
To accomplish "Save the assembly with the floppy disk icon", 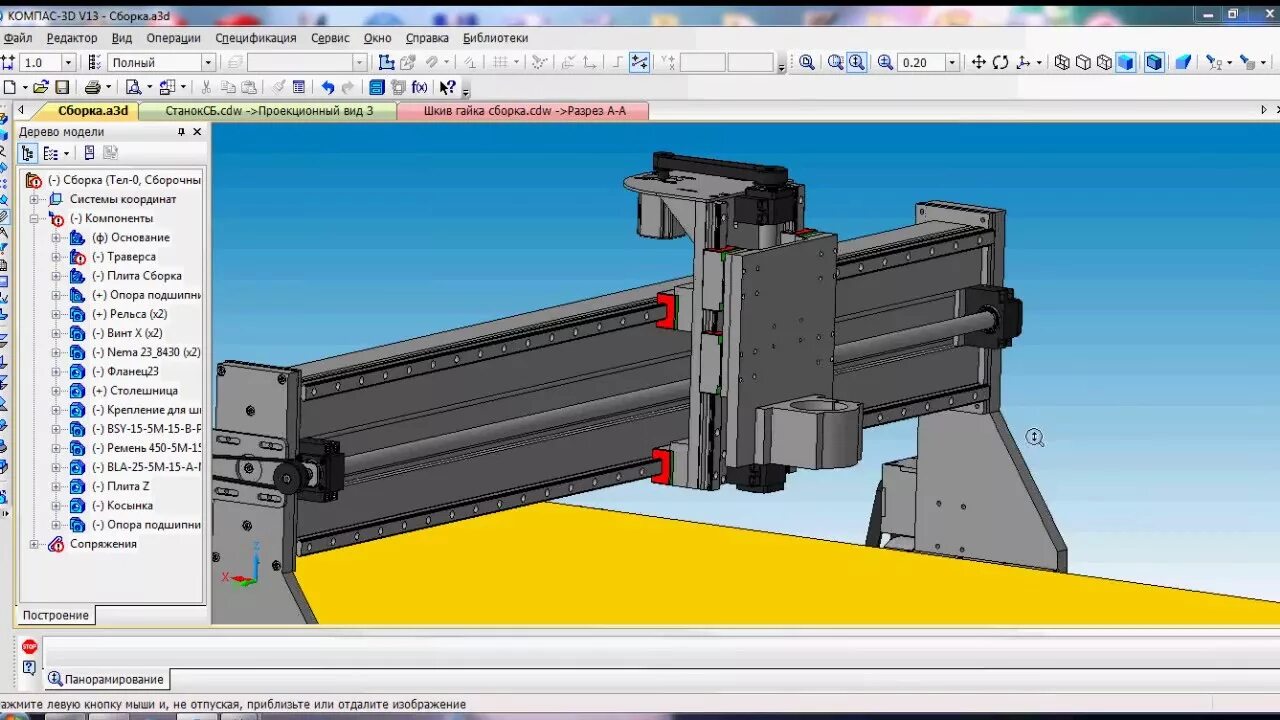I will [x=62, y=87].
